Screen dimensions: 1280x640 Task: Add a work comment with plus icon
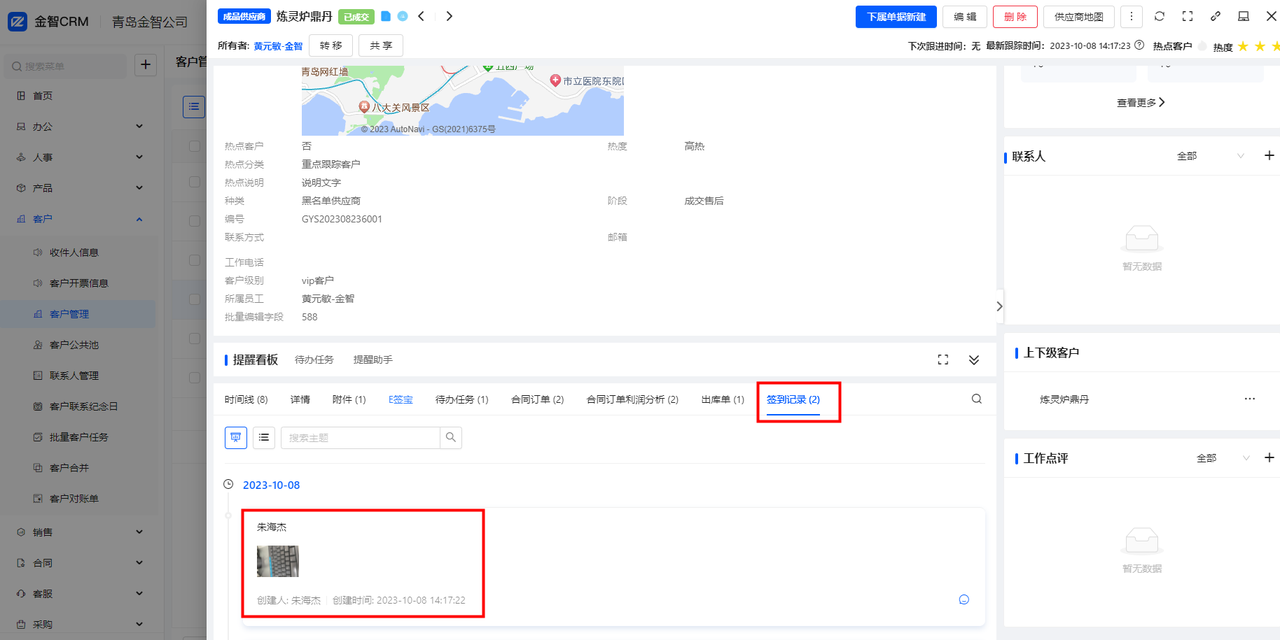pos(1269,458)
